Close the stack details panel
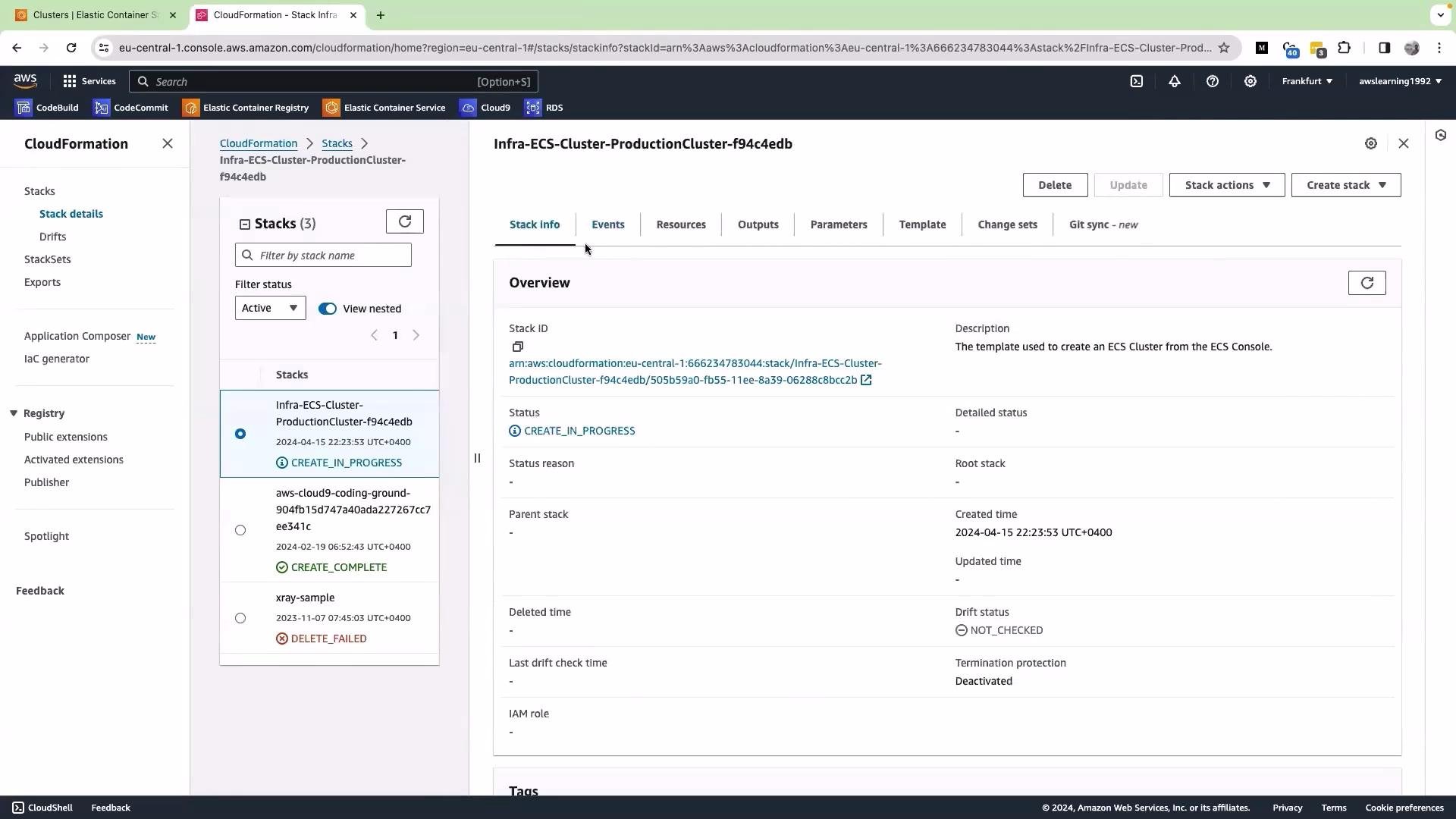 click(x=1404, y=143)
